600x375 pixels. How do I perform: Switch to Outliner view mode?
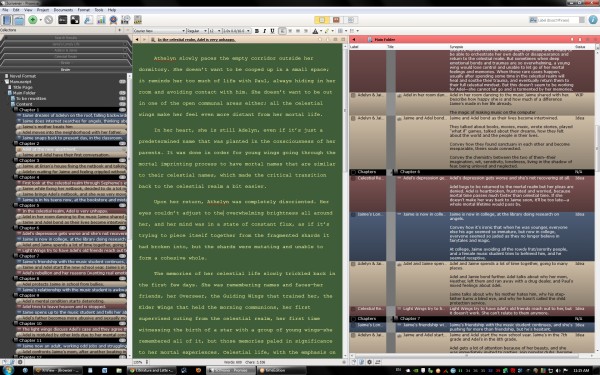click(351, 20)
